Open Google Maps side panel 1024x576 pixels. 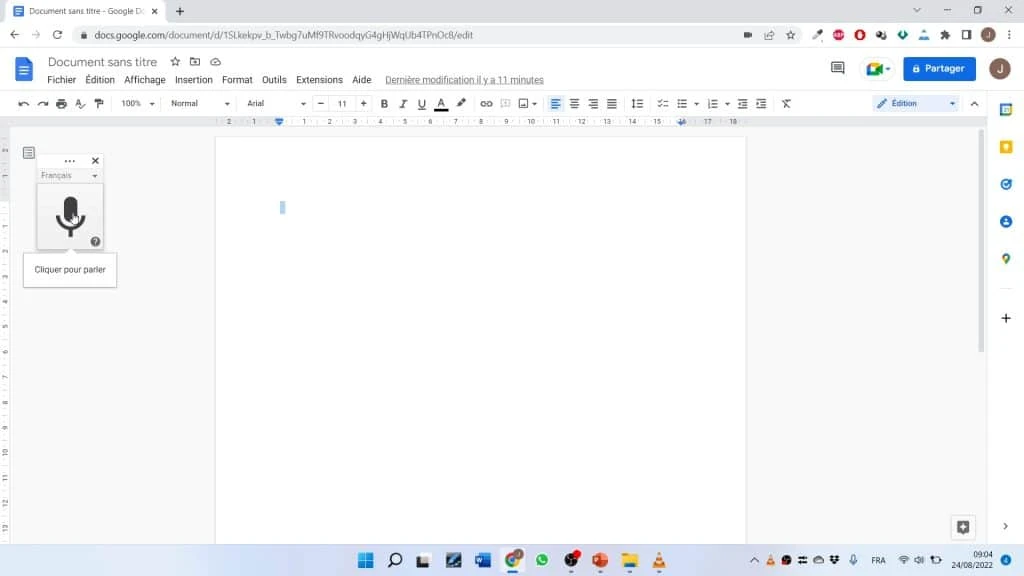coord(1006,259)
